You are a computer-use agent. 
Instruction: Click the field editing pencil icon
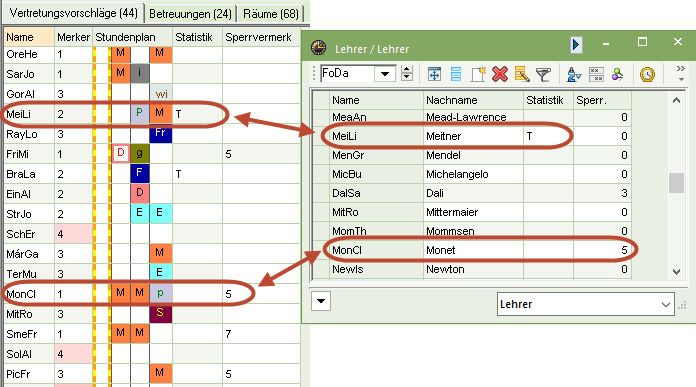[522, 74]
